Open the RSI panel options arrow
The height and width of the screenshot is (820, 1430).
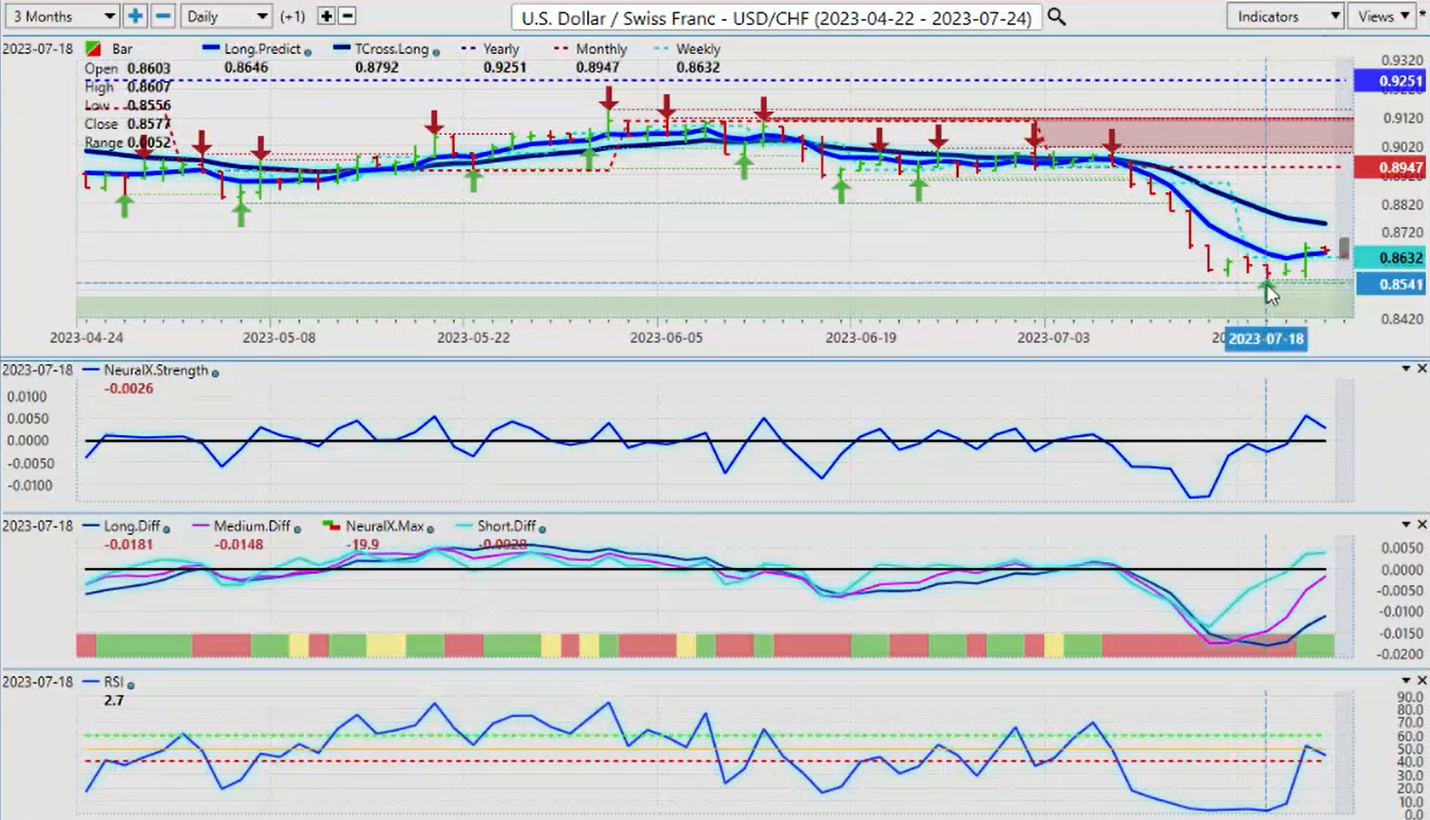(1406, 680)
